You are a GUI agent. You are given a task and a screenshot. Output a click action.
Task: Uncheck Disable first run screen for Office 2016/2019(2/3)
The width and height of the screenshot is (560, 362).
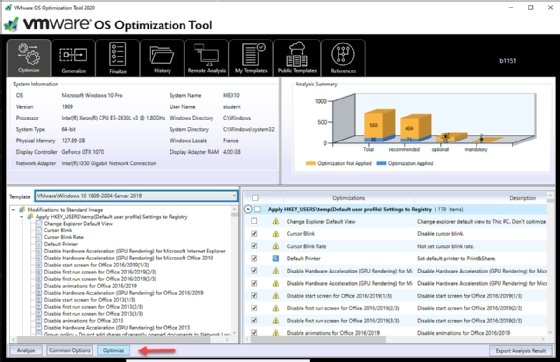(x=254, y=308)
